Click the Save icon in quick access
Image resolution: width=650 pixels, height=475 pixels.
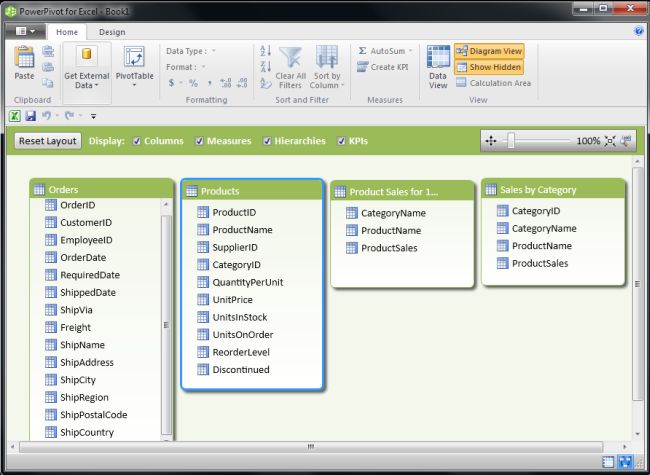pyautogui.click(x=30, y=116)
